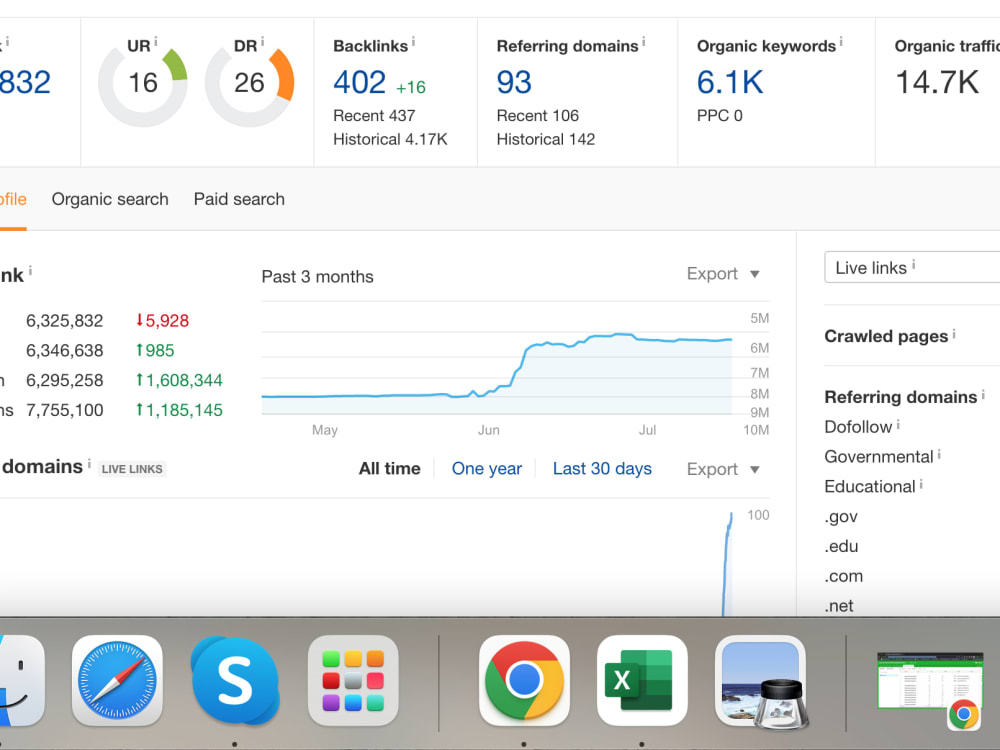Click info icon next to Governmental
This screenshot has width=1000, height=750.
tap(939, 454)
